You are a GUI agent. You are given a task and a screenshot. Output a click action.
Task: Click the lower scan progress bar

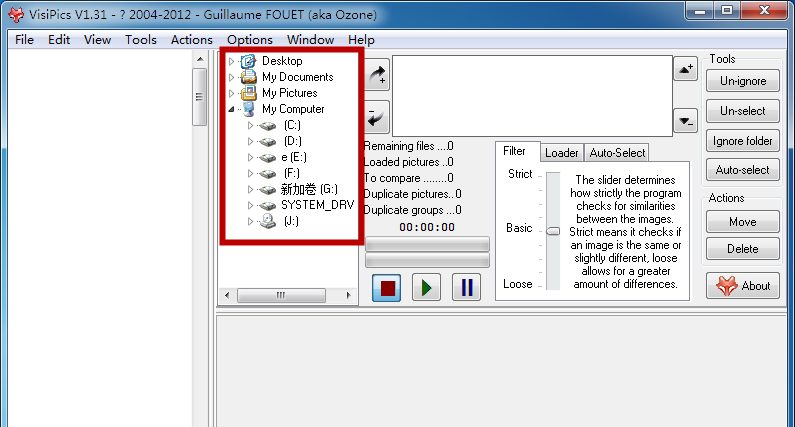[427, 260]
